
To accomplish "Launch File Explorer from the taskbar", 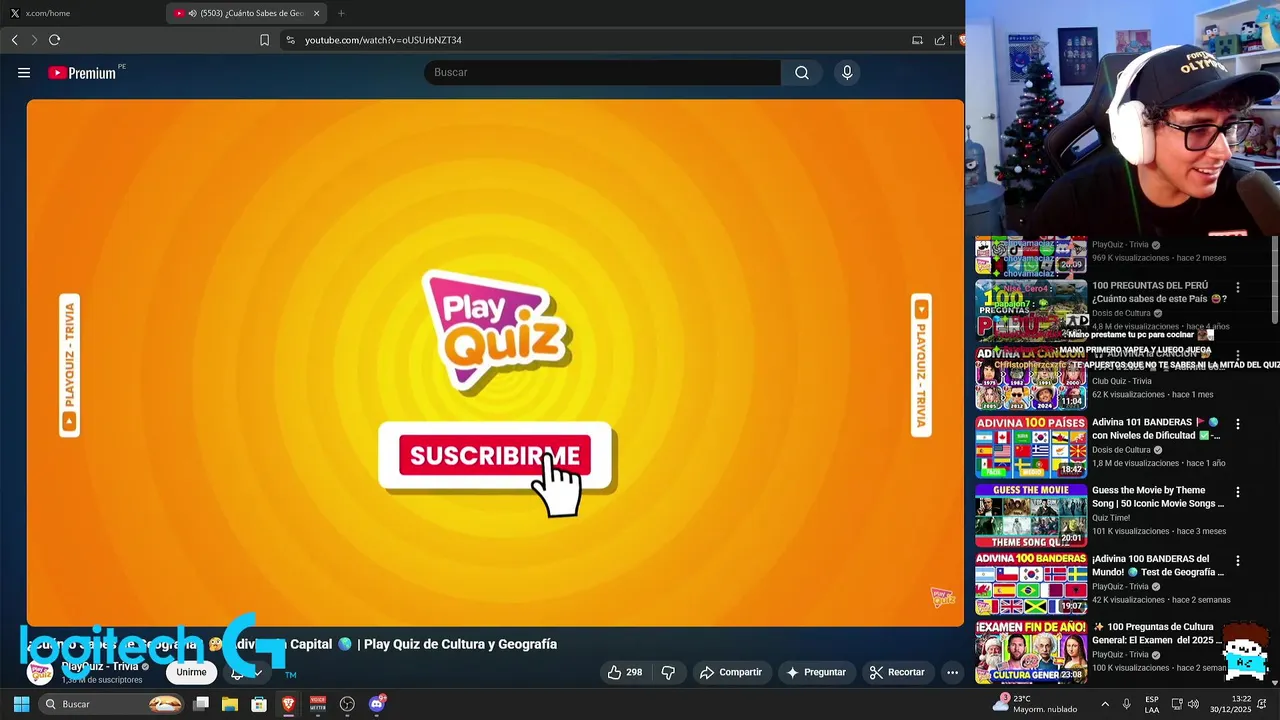I will [x=230, y=704].
